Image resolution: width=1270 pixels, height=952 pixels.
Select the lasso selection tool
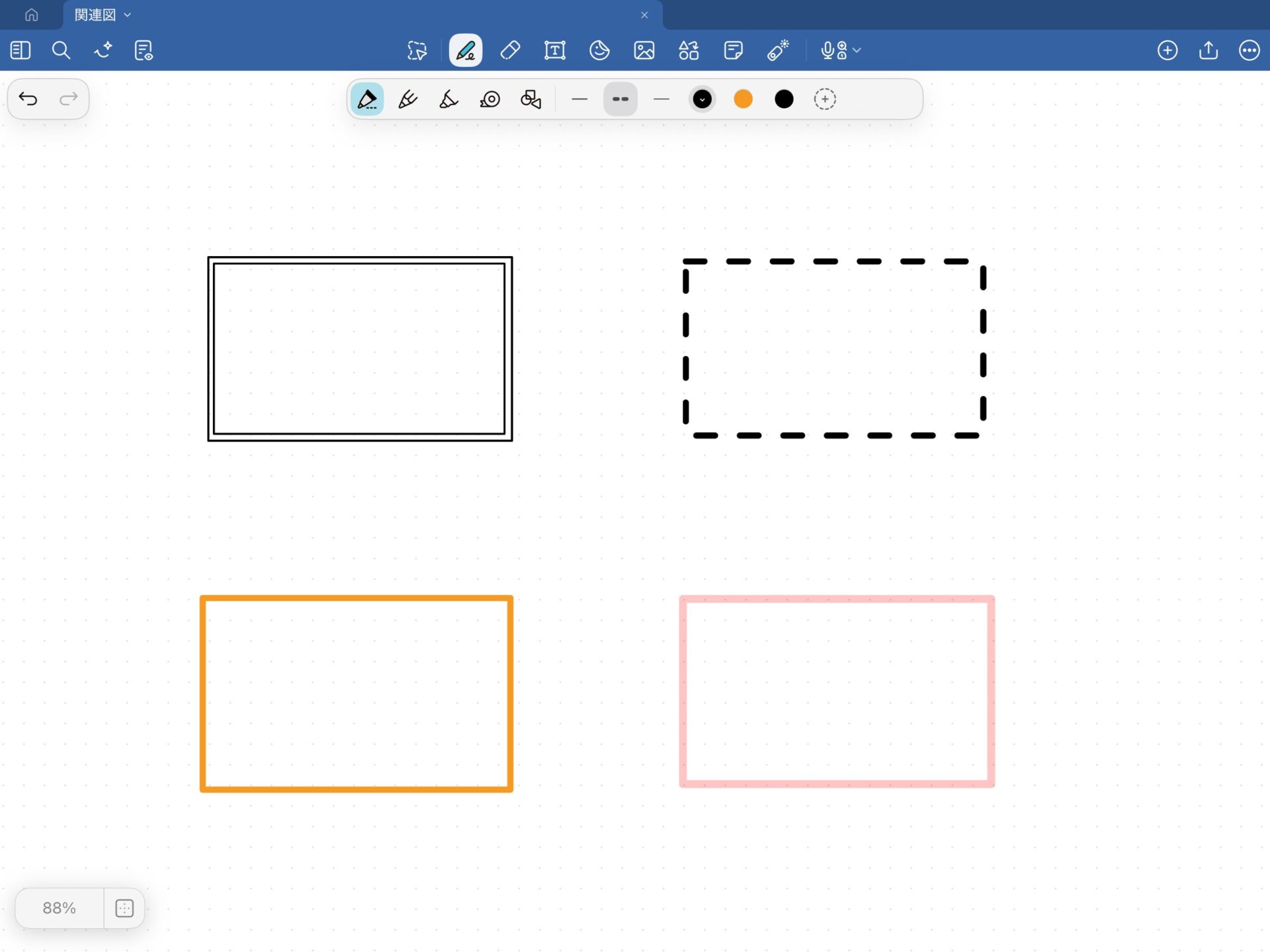(417, 50)
